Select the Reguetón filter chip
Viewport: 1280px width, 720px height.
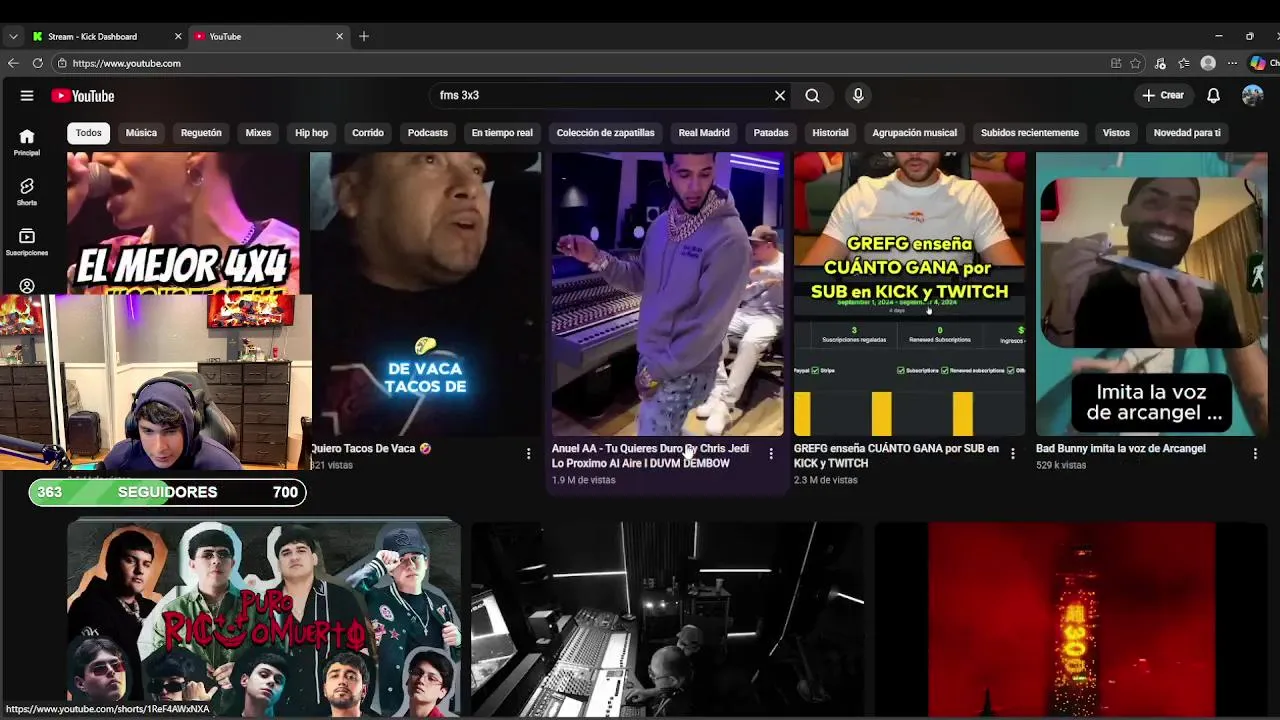point(201,132)
